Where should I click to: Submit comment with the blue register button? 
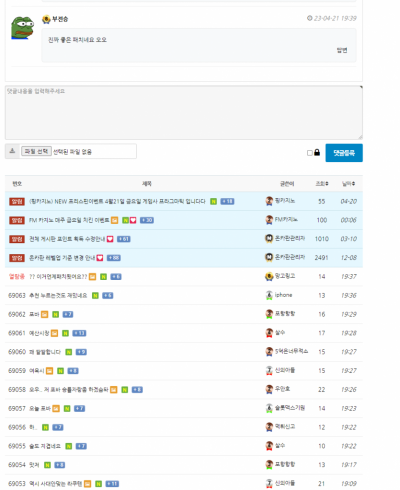(344, 153)
